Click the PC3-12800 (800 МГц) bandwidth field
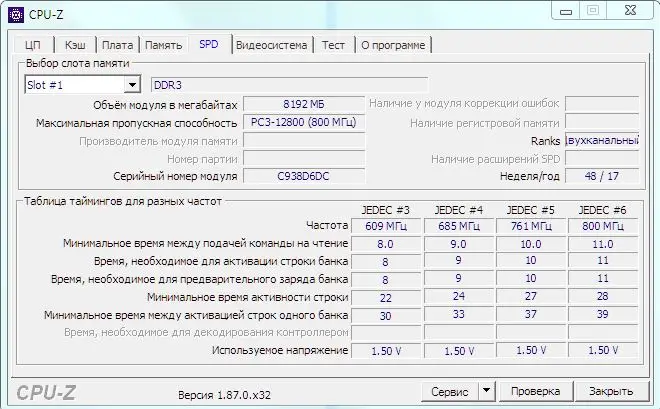Viewport: 660px width, 409px height. [304, 122]
